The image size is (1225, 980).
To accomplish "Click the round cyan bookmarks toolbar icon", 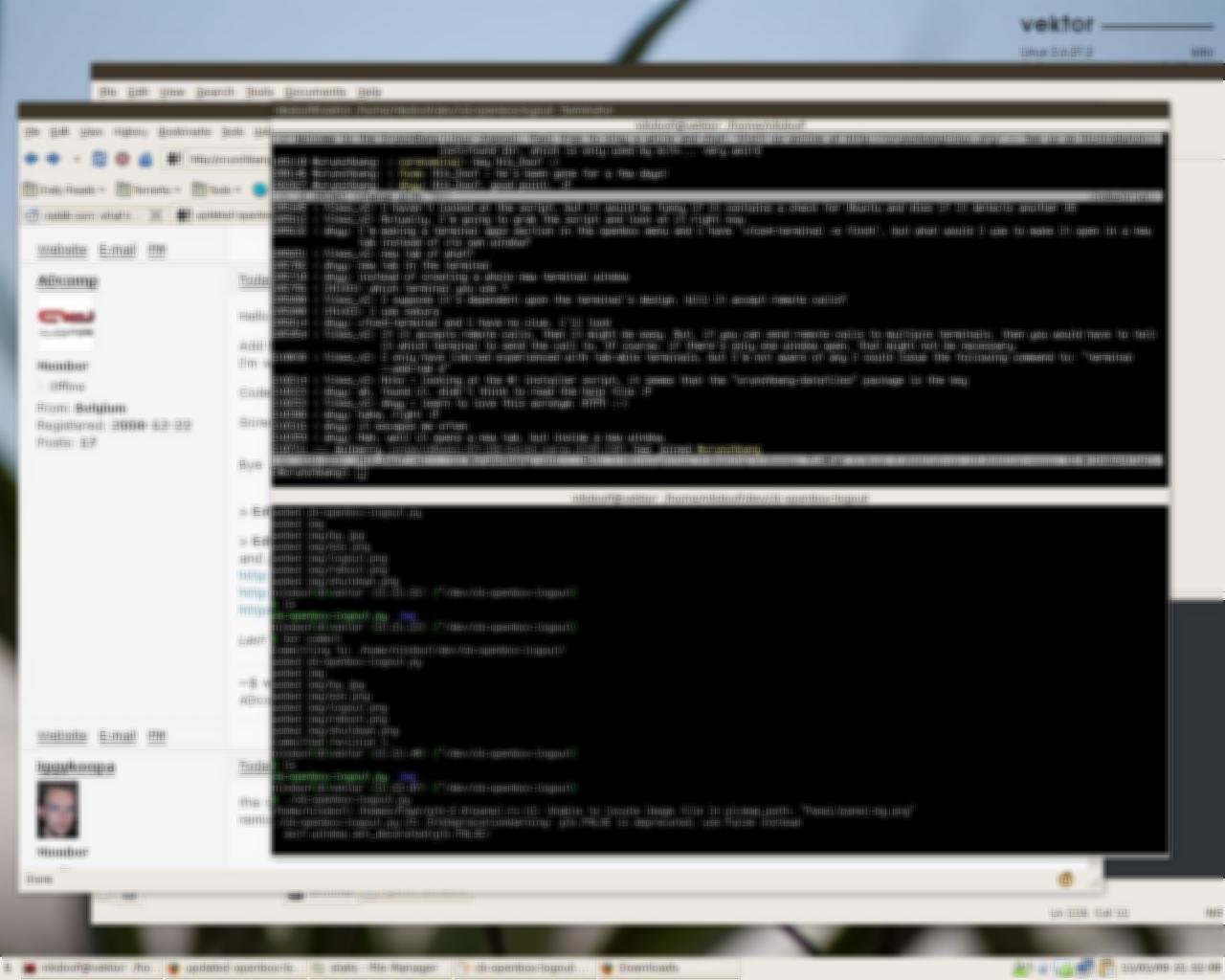I will pos(258,189).
